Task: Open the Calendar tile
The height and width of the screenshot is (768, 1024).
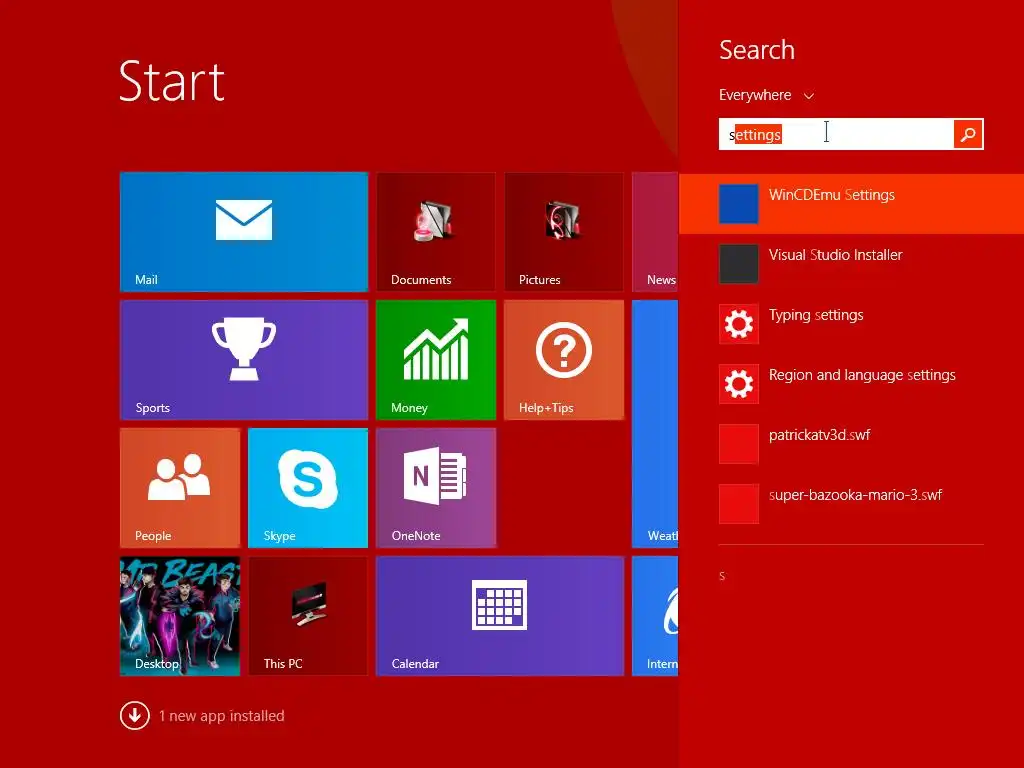Action: pos(500,616)
